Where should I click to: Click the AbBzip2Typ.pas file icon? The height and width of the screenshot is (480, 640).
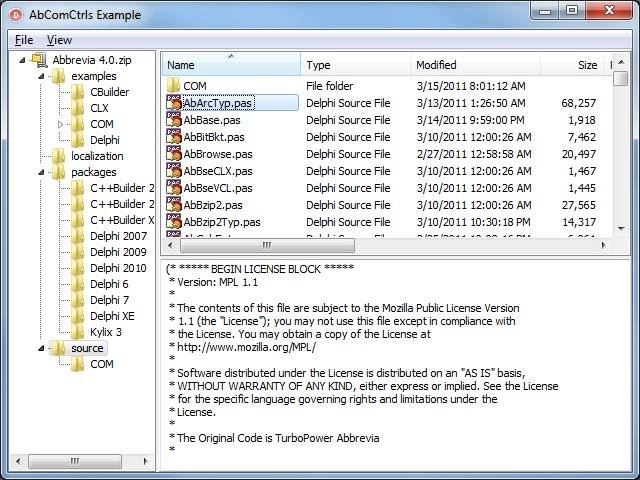point(174,222)
